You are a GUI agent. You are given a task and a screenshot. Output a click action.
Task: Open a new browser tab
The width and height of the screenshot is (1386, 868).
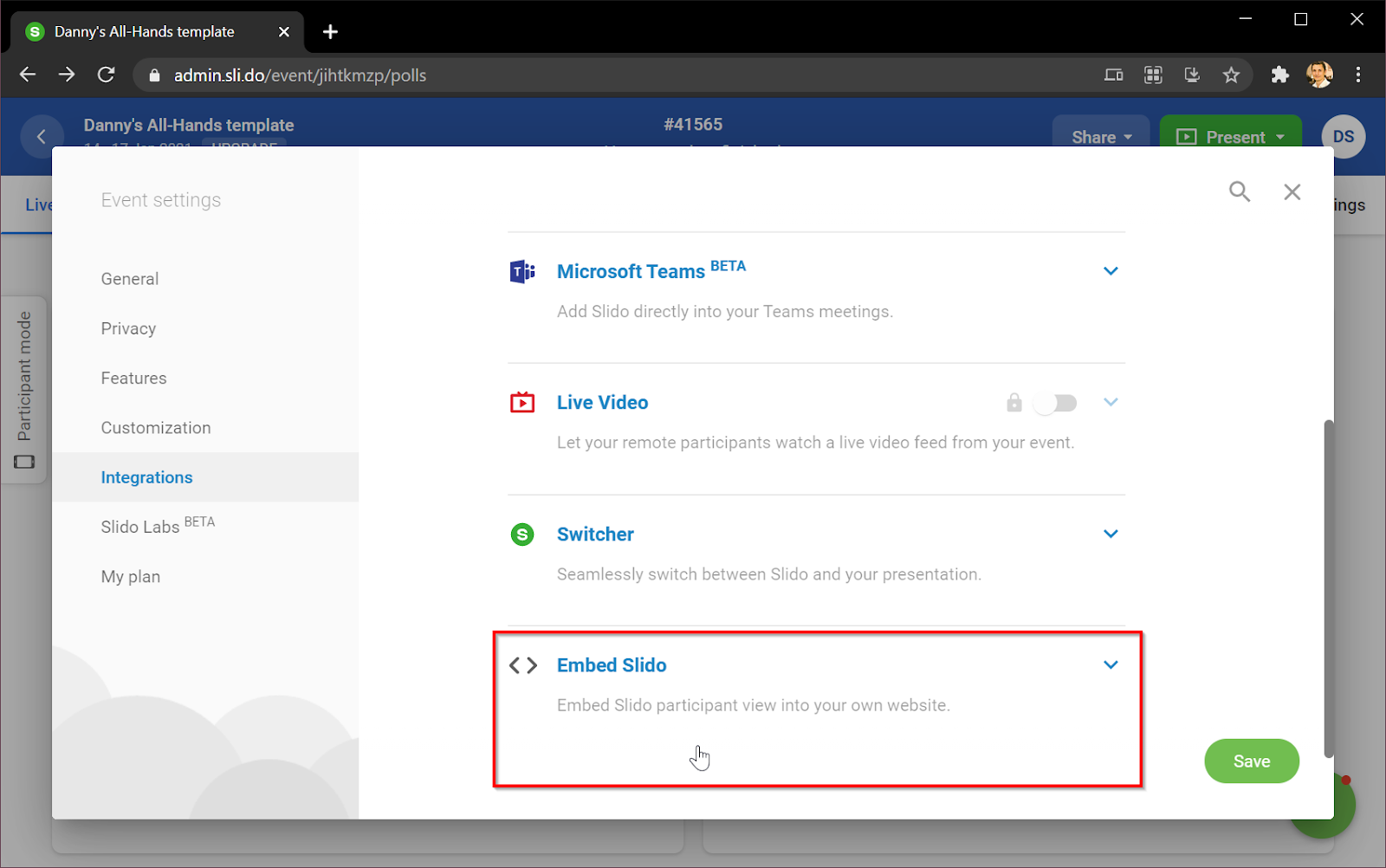[330, 32]
